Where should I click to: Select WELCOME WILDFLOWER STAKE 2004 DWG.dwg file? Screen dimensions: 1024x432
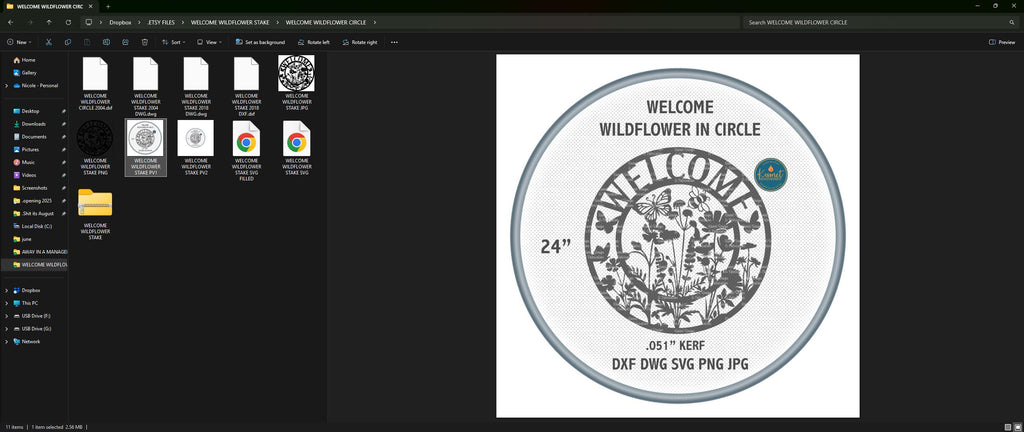(x=146, y=85)
